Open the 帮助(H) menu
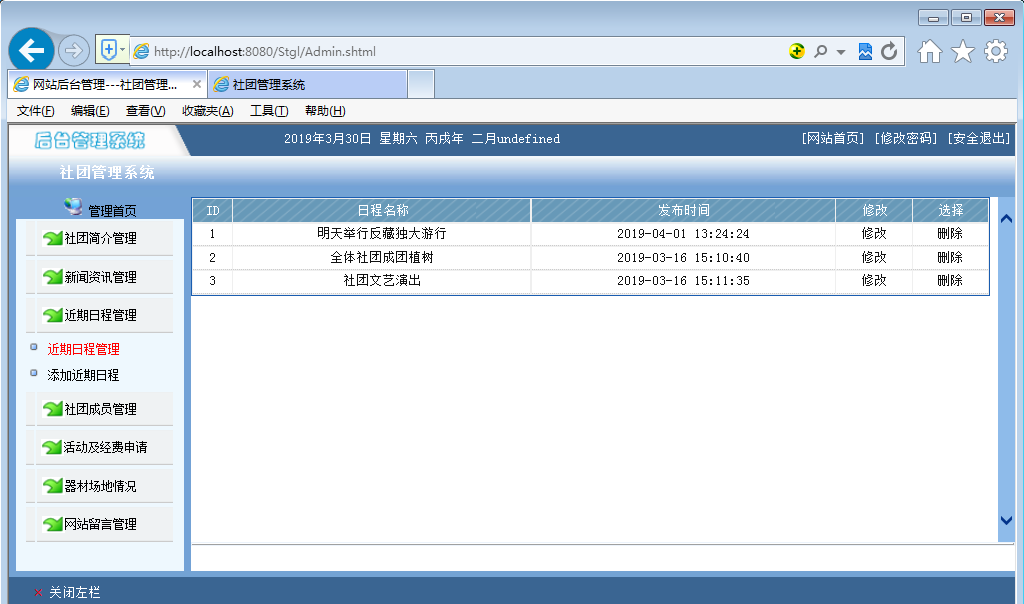This screenshot has width=1024, height=604. [x=325, y=111]
